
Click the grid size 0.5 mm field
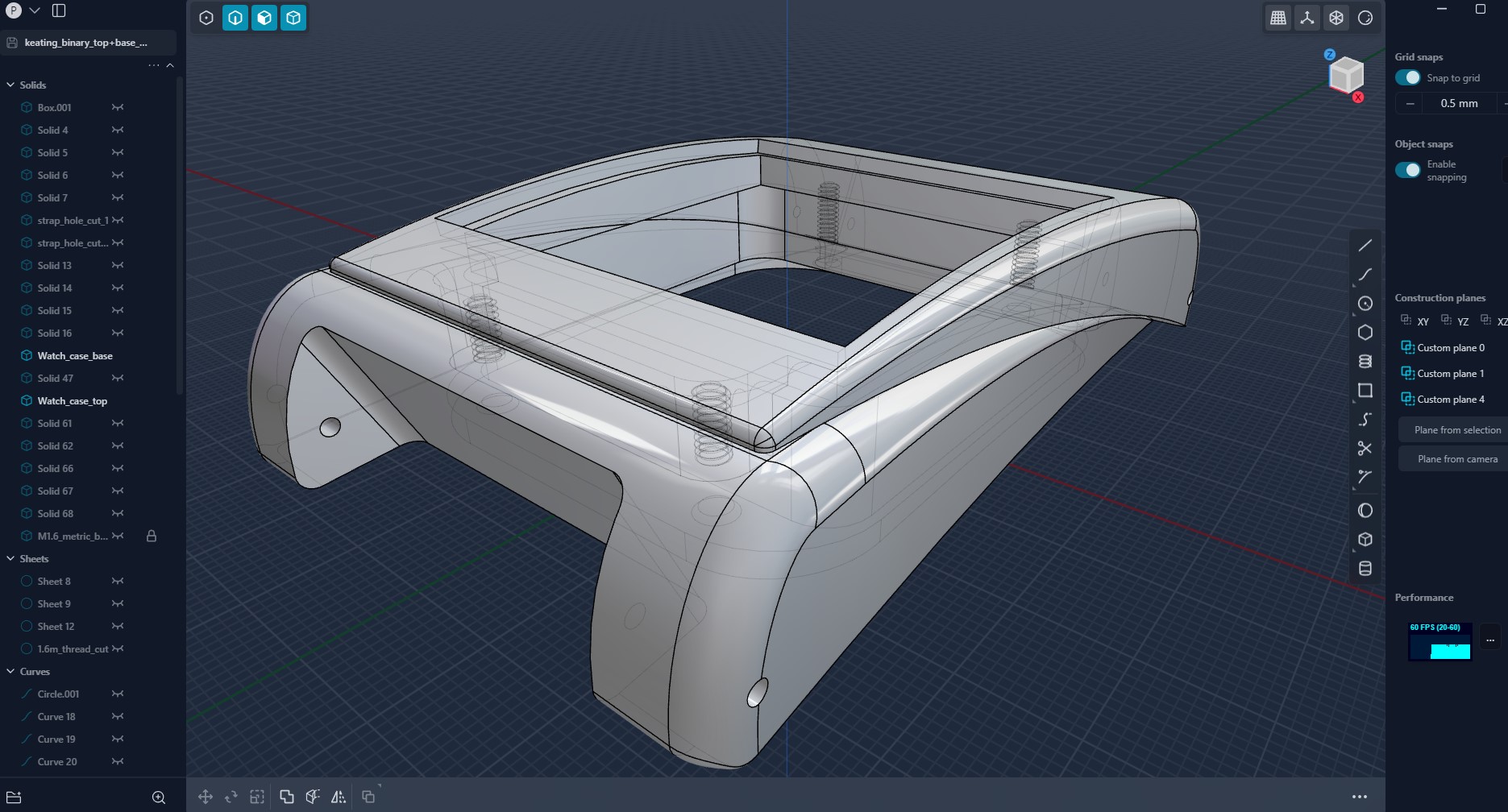pyautogui.click(x=1459, y=103)
